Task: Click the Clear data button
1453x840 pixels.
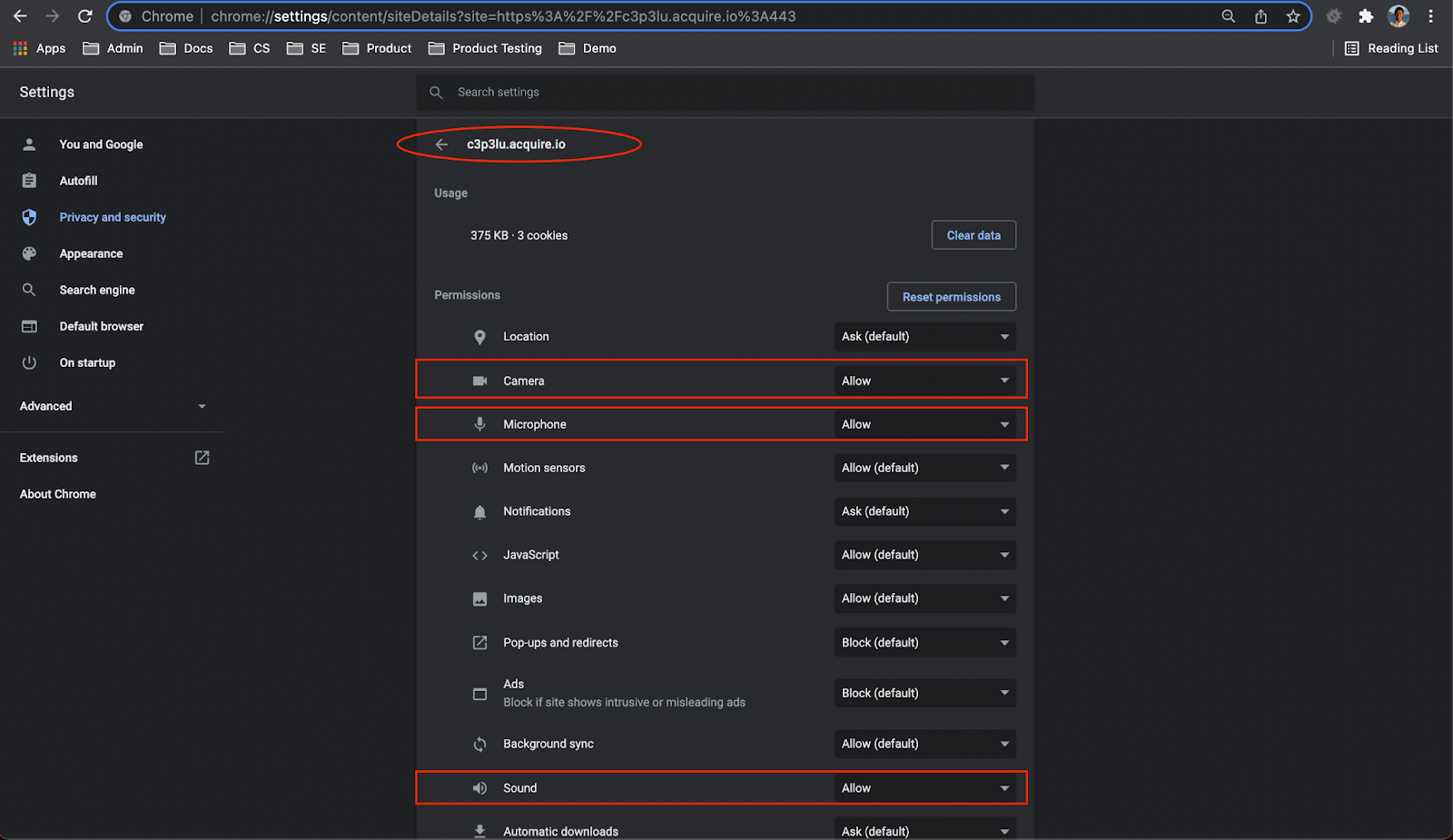Action: click(974, 235)
